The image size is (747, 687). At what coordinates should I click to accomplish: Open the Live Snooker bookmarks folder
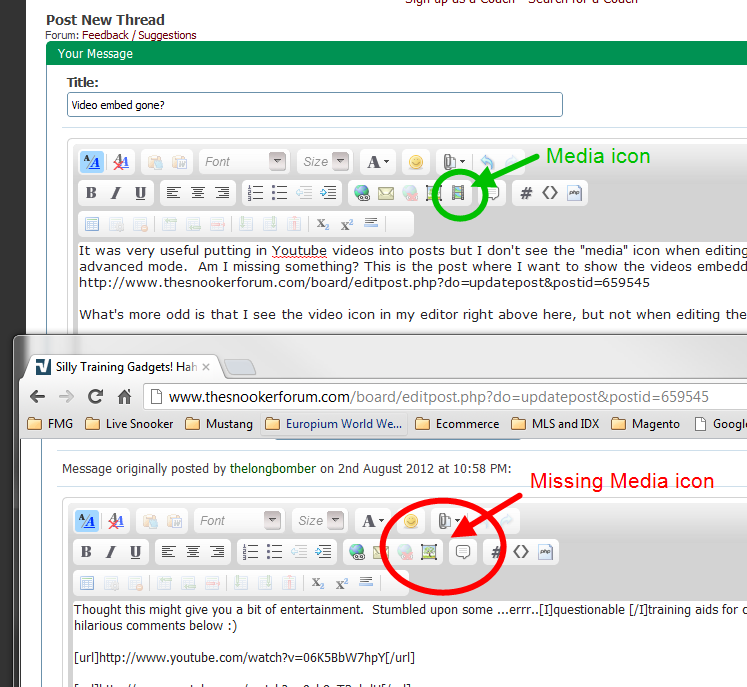(129, 424)
